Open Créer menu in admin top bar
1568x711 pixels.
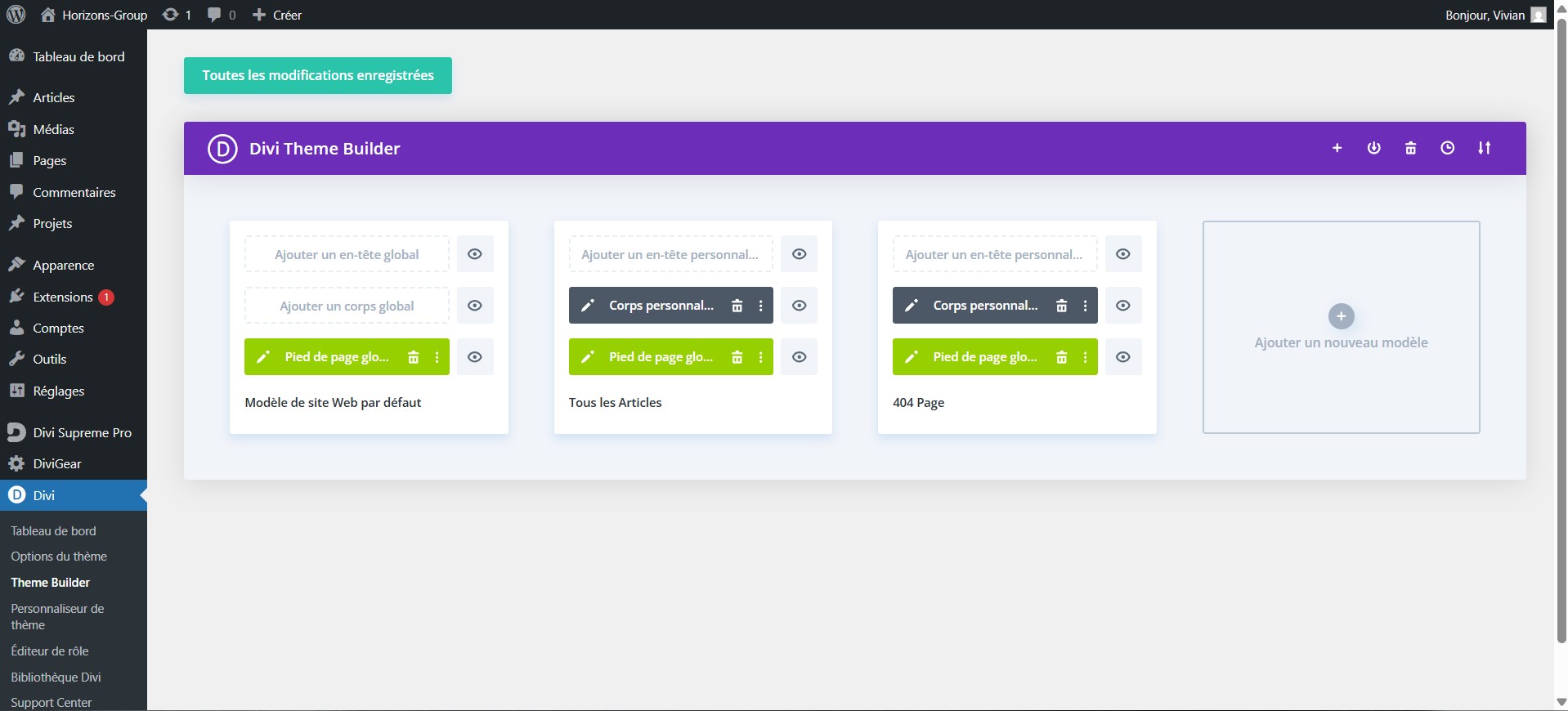click(x=278, y=15)
